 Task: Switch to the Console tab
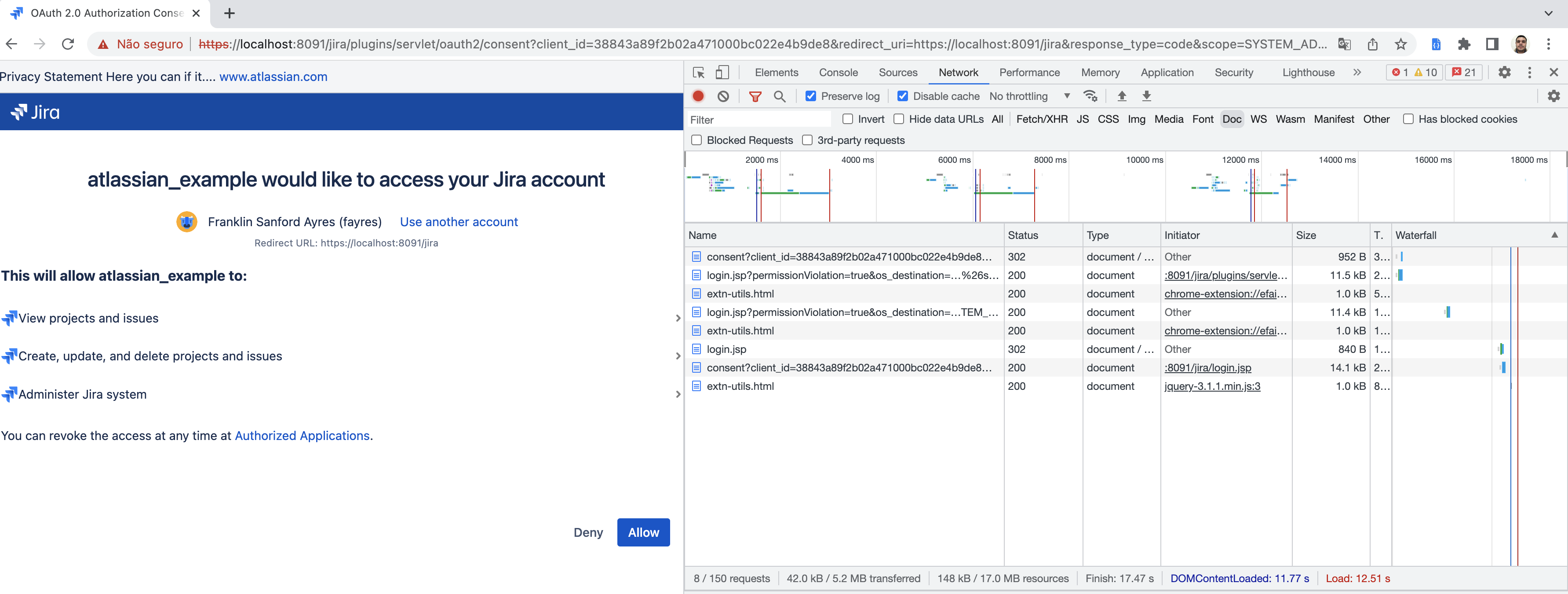[x=838, y=73]
